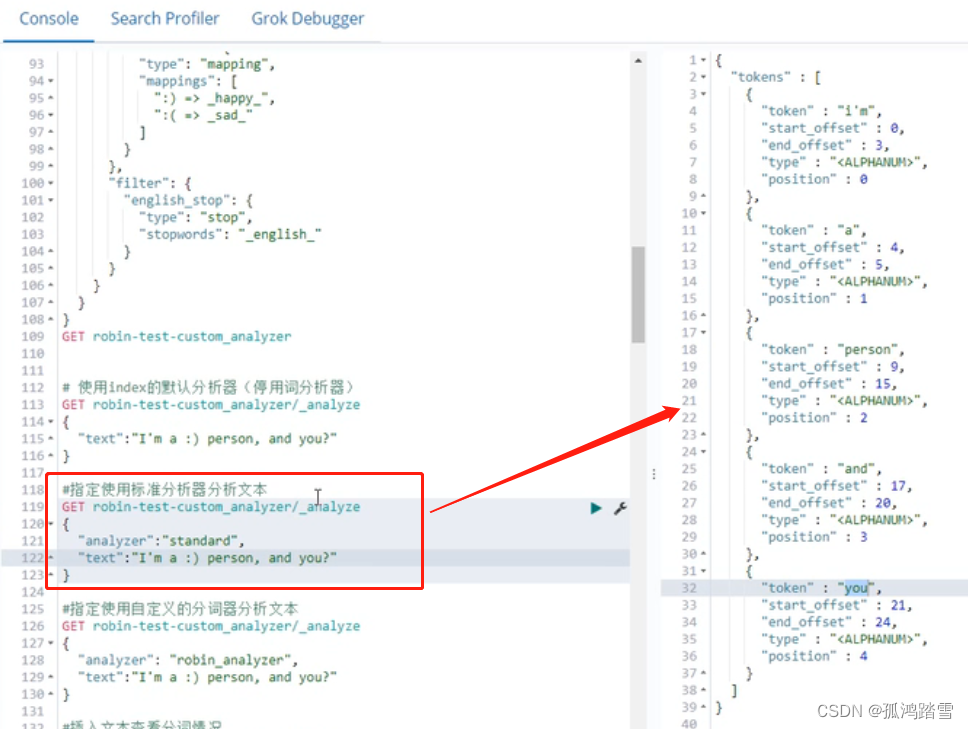
Task: Open the Grok Debugger tab
Action: (307, 19)
